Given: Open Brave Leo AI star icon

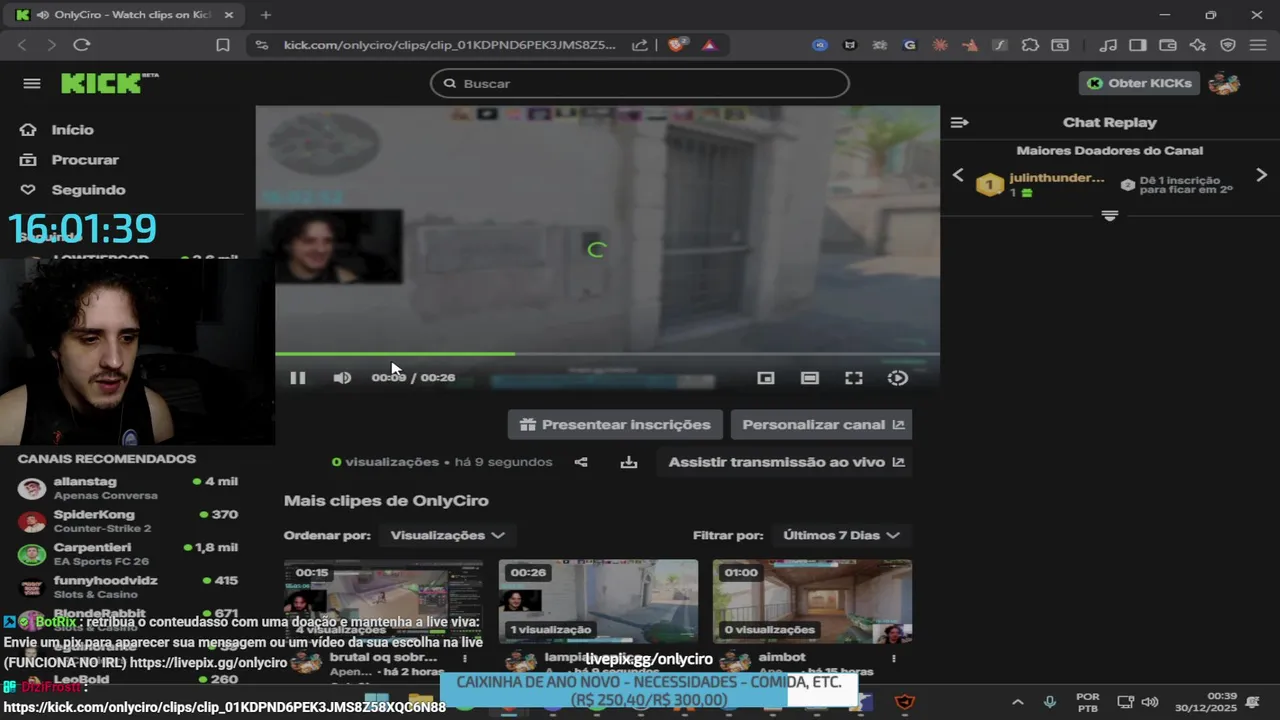Looking at the screenshot, I should pos(1198,45).
